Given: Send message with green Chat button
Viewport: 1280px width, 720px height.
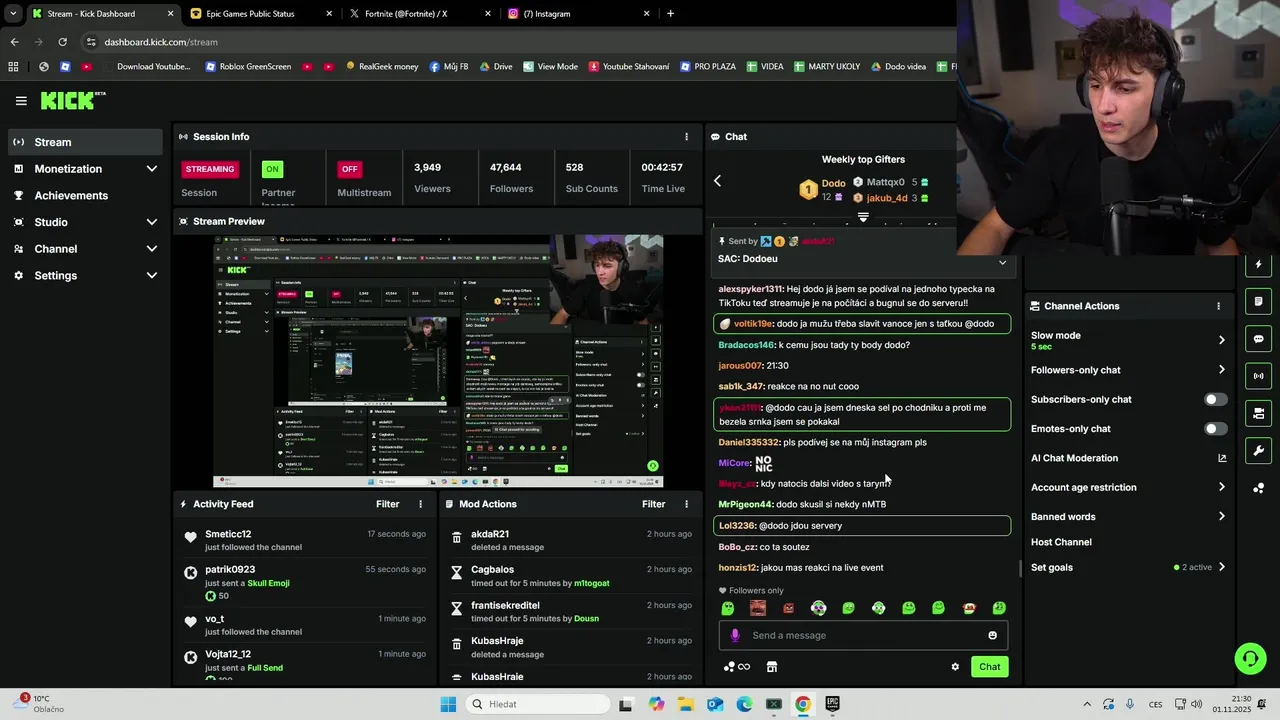Looking at the screenshot, I should [989, 667].
